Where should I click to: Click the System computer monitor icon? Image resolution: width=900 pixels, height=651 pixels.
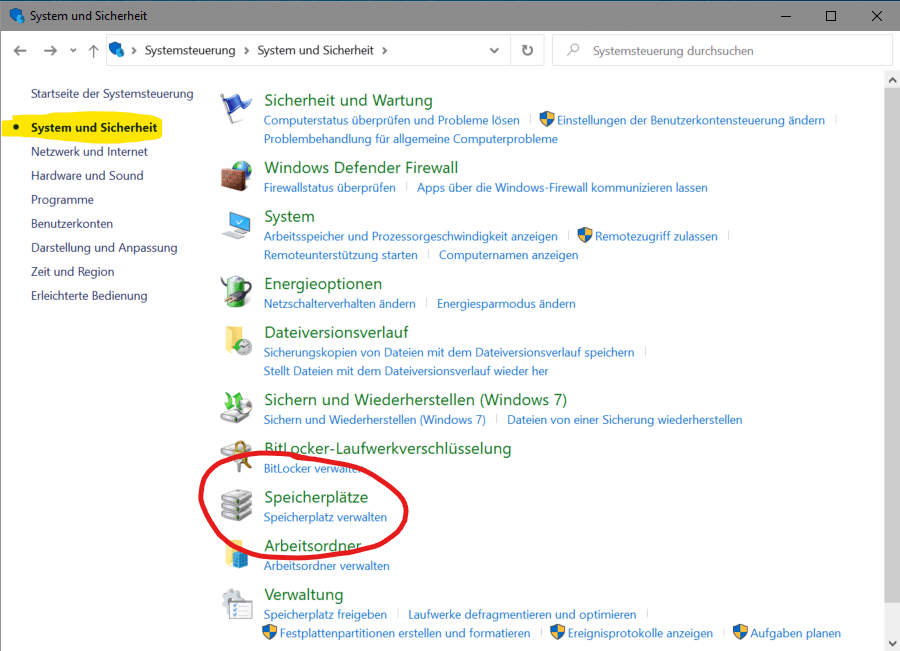pyautogui.click(x=236, y=225)
